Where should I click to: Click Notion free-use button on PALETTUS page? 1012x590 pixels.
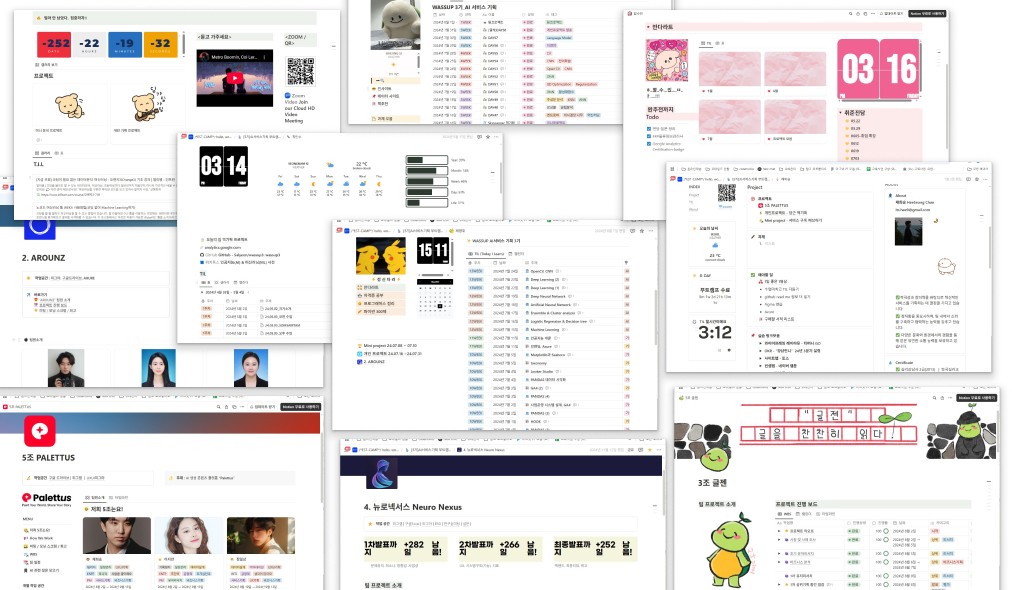pos(301,407)
